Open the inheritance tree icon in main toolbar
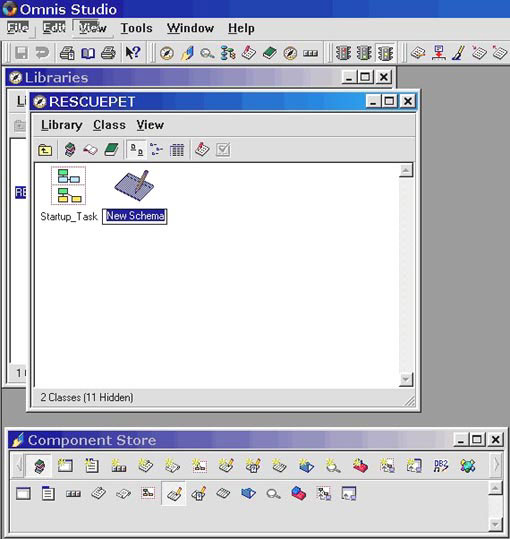This screenshot has width=510, height=539. [228, 53]
